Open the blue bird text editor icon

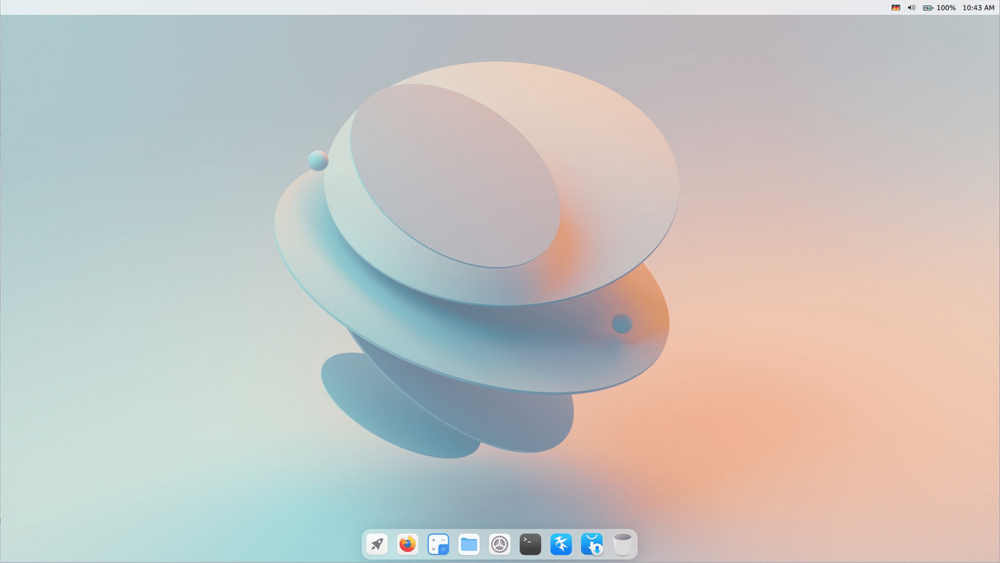(561, 545)
